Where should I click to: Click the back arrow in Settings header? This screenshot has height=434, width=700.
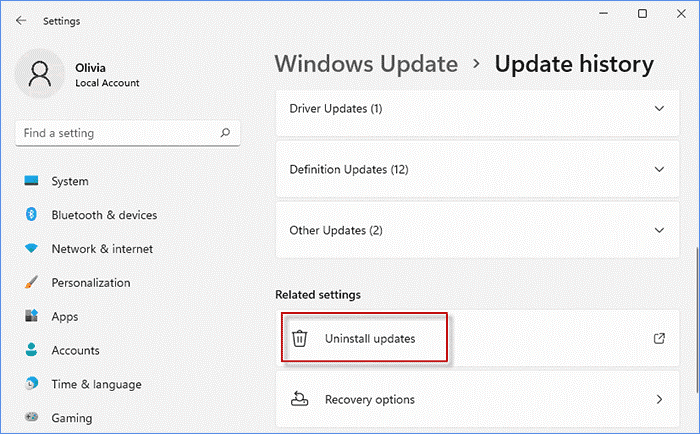[x=21, y=20]
